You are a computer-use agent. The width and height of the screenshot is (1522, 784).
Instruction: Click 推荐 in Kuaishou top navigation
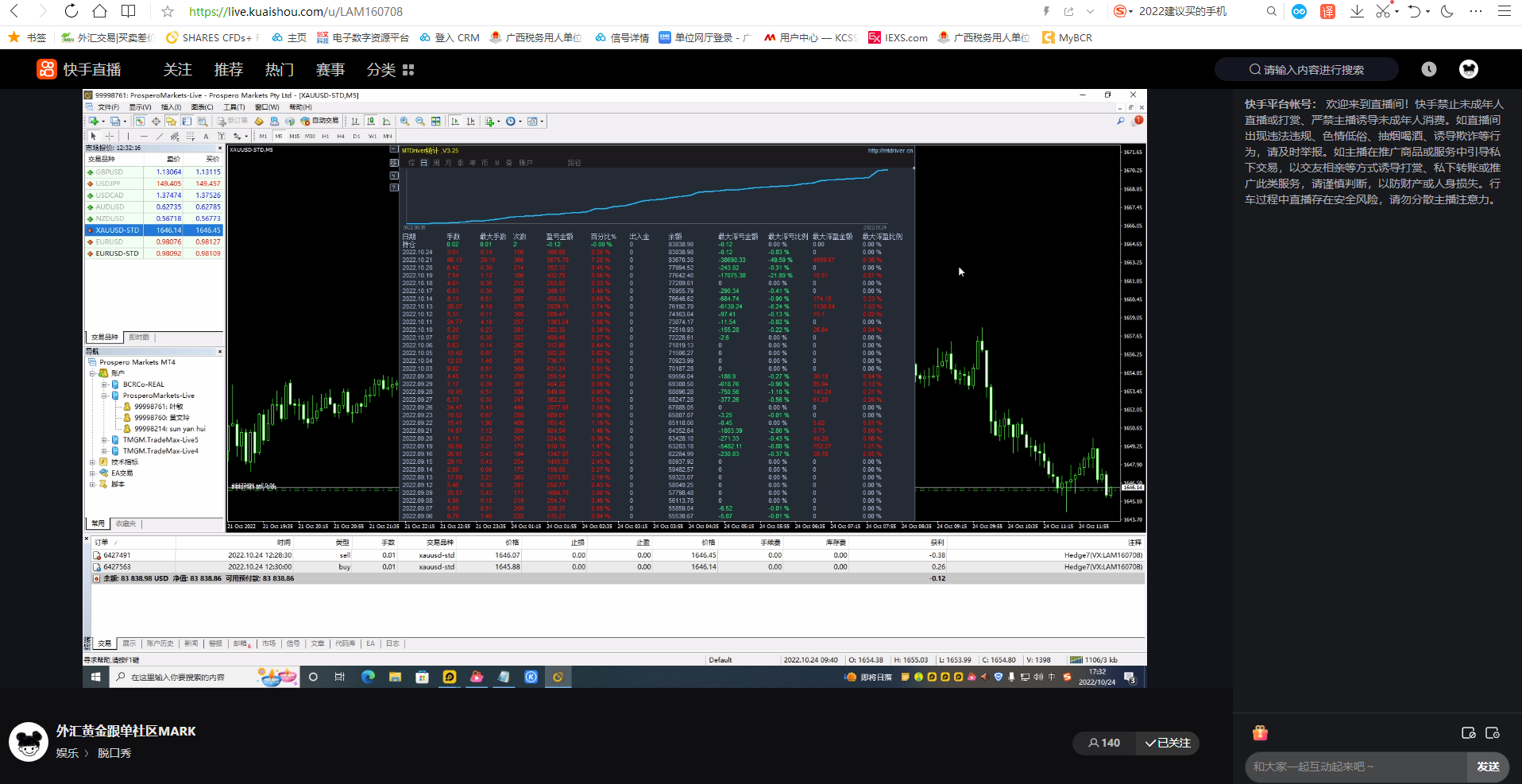(229, 70)
